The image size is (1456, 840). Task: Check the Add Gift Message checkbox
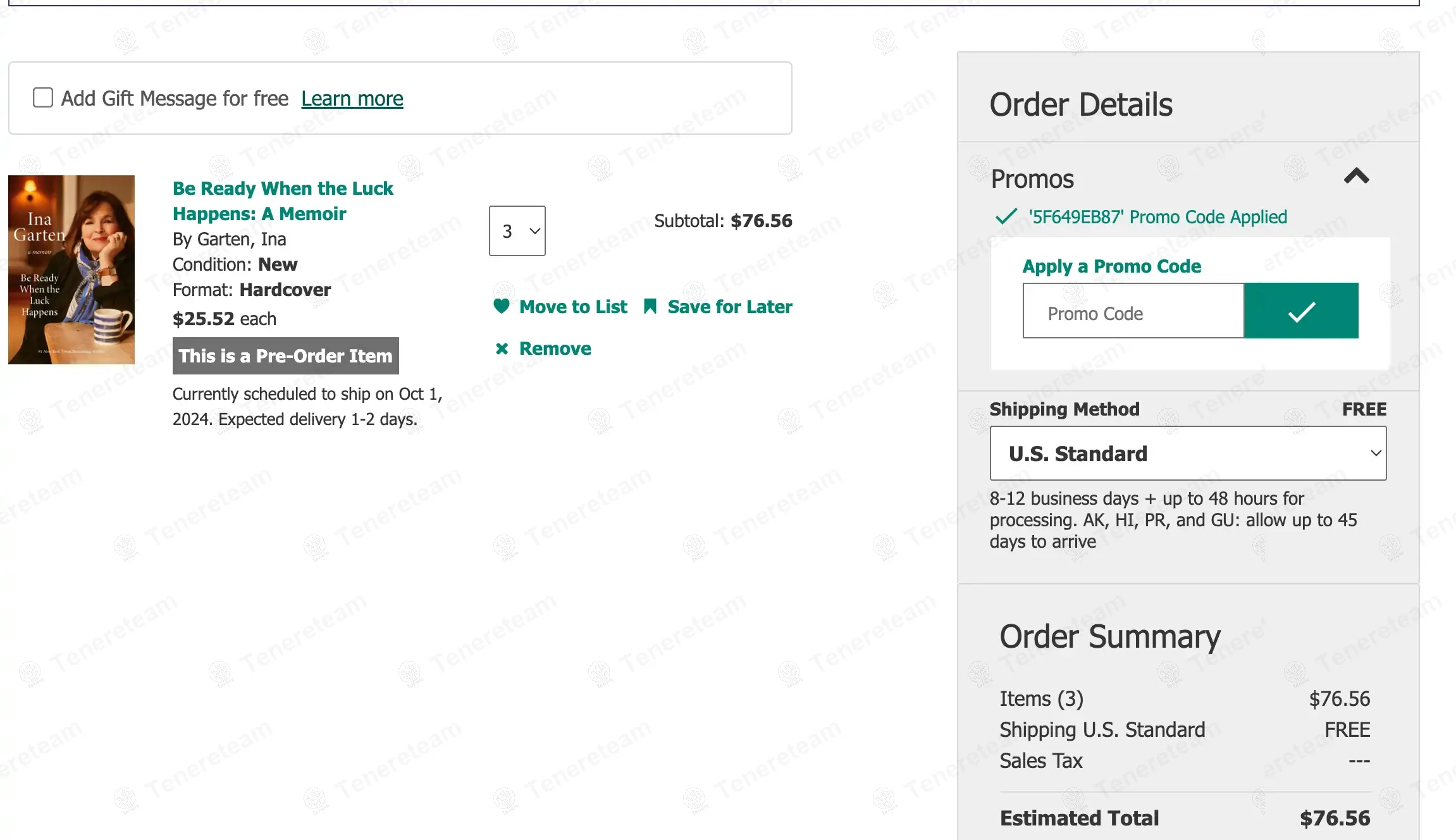pos(43,98)
